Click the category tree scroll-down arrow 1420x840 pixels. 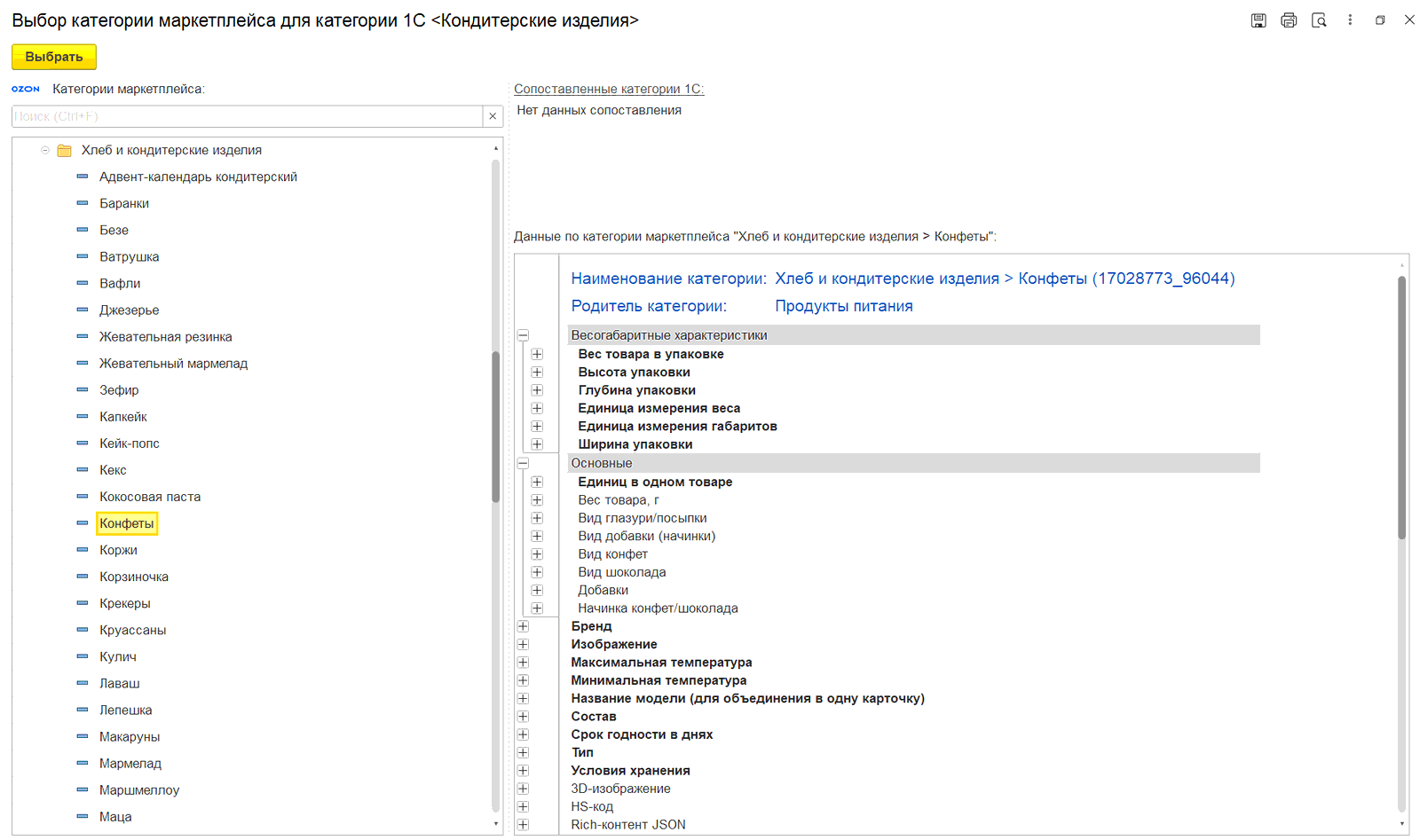[495, 824]
